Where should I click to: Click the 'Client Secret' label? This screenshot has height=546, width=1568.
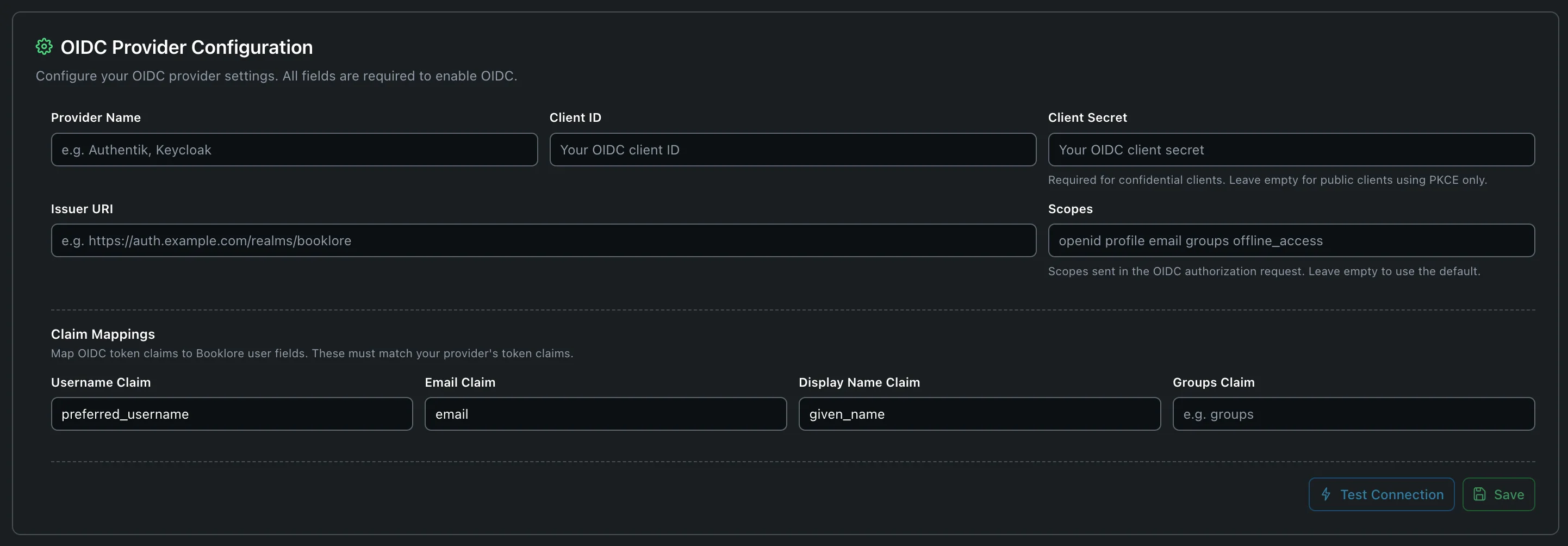point(1087,117)
